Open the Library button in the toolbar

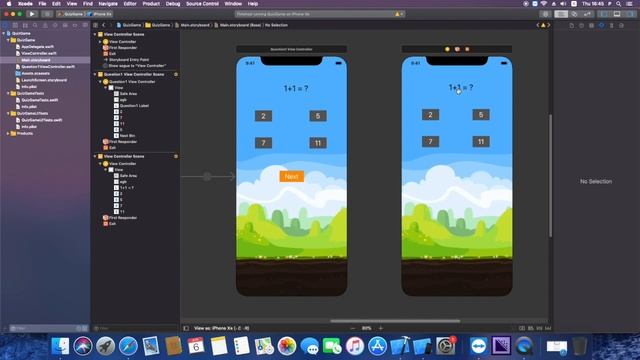pos(546,14)
